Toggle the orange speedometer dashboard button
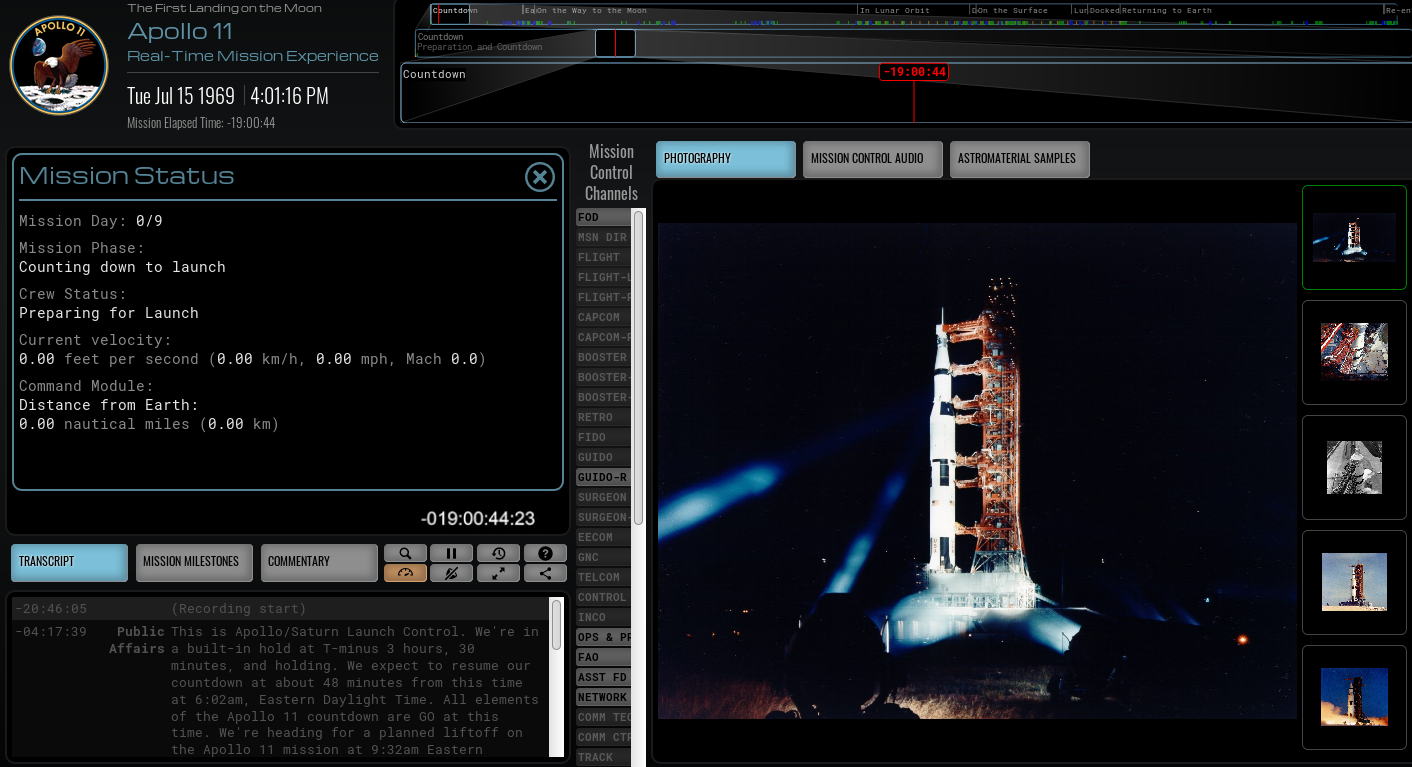This screenshot has width=1412, height=767. pyautogui.click(x=405, y=573)
